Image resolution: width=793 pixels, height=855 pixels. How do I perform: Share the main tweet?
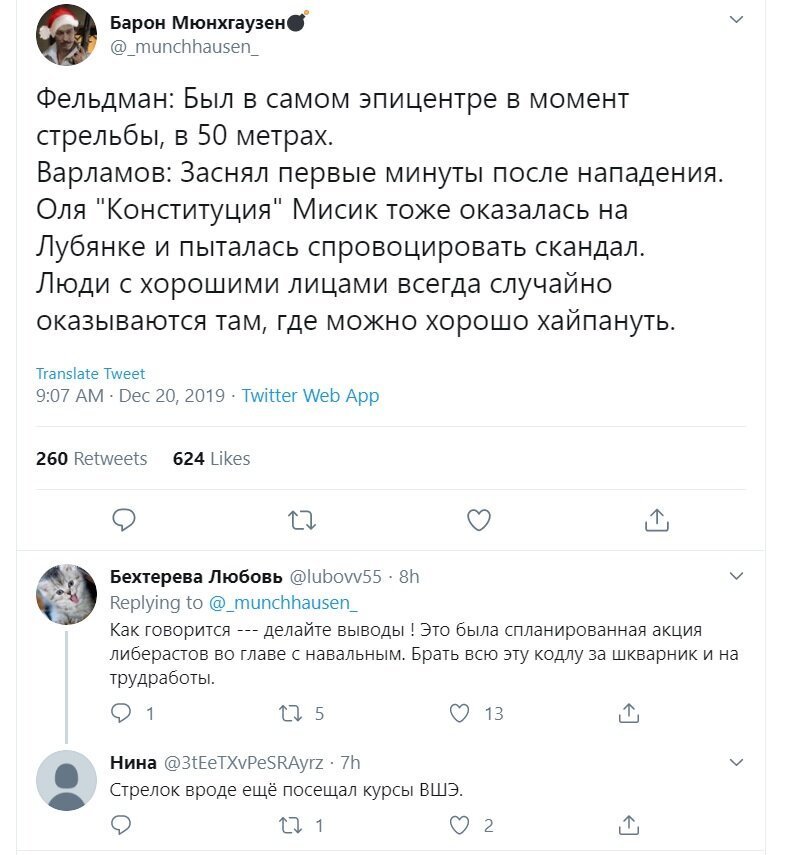[x=657, y=520]
